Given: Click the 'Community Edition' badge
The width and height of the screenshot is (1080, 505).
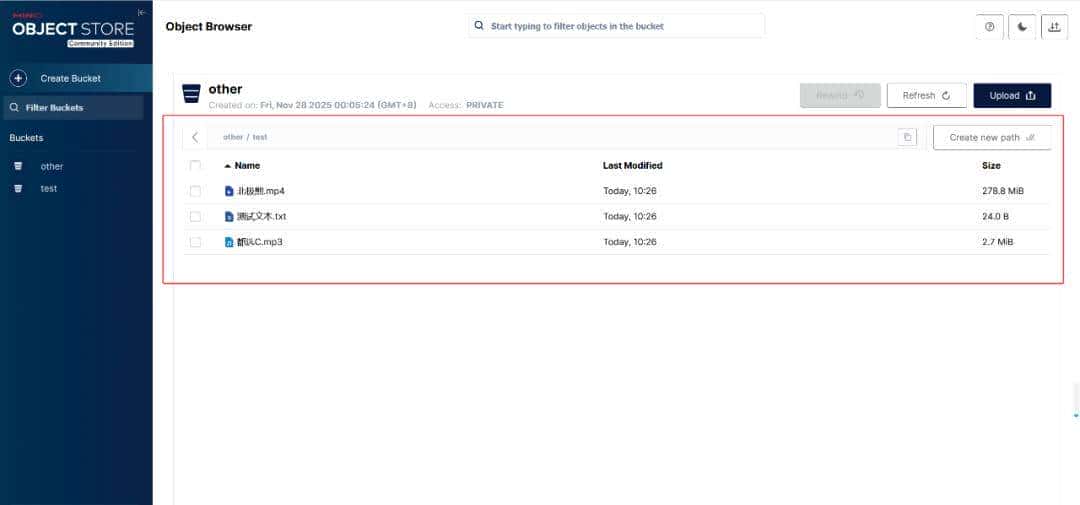Looking at the screenshot, I should click(x=101, y=43).
